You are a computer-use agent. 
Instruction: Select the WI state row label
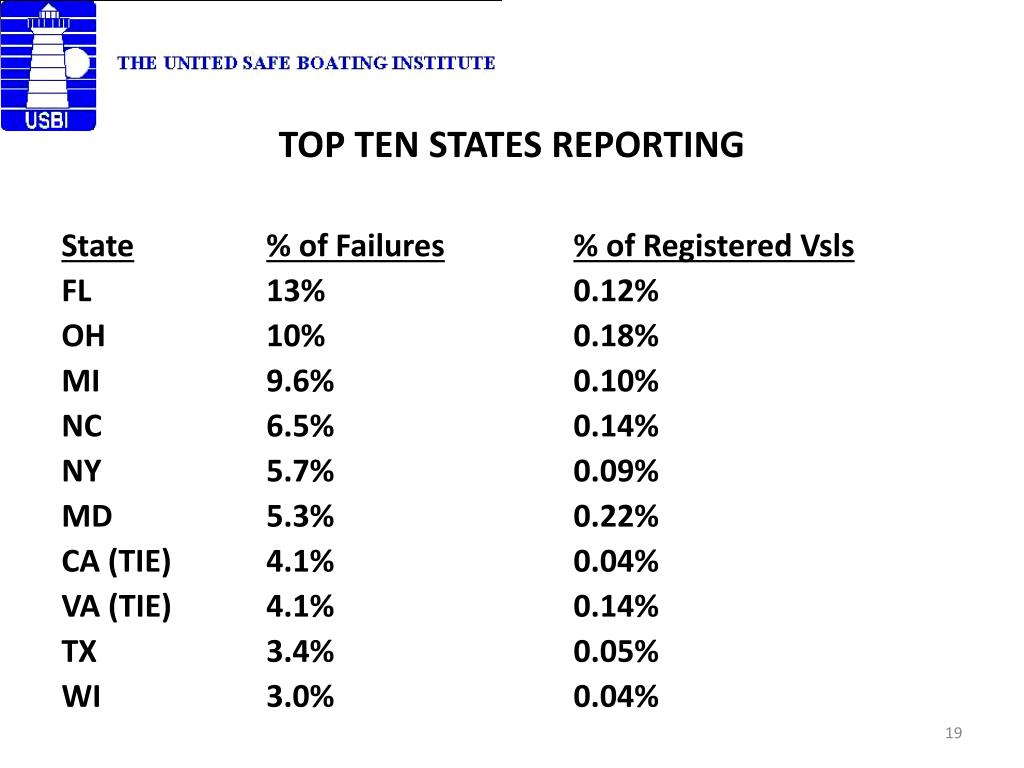point(81,697)
